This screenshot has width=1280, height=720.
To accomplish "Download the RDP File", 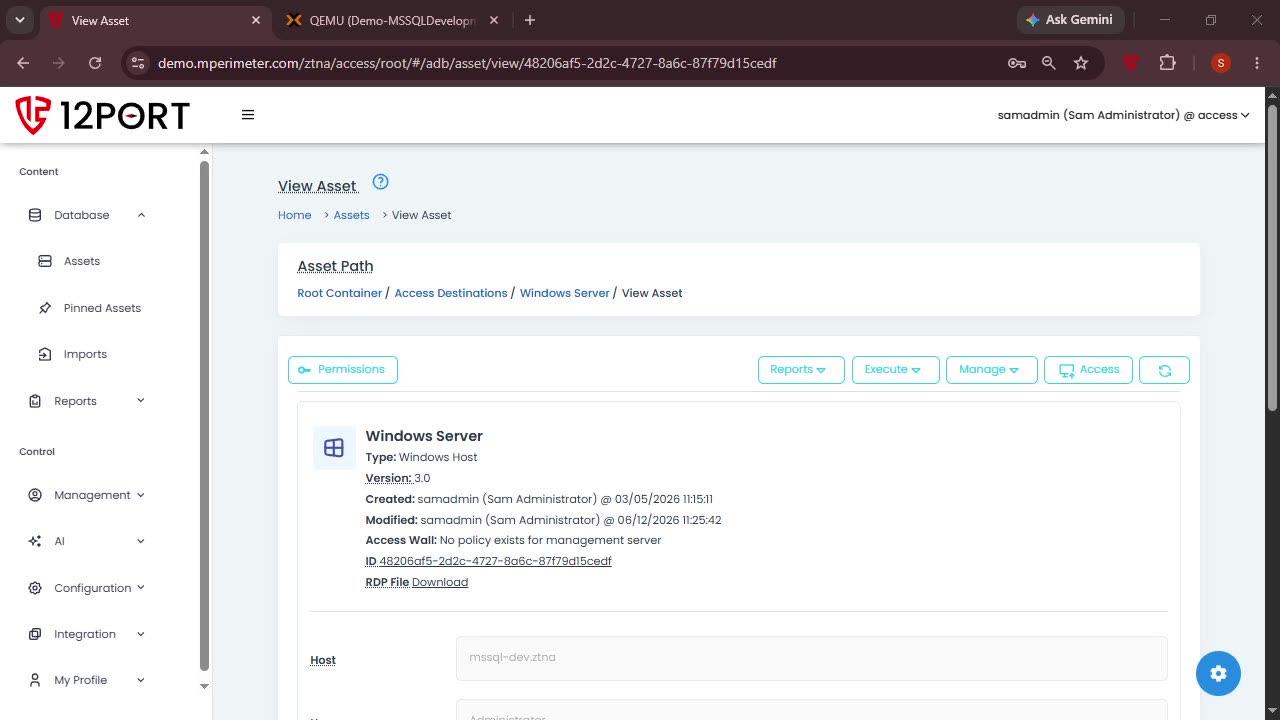I will tap(440, 582).
